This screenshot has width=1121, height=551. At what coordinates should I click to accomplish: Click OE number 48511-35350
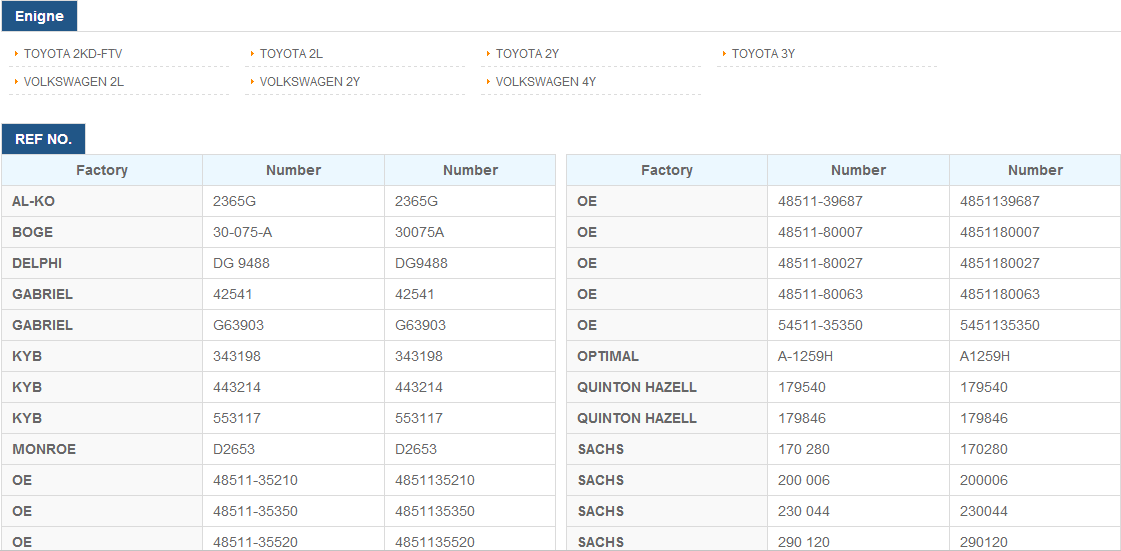coord(255,512)
